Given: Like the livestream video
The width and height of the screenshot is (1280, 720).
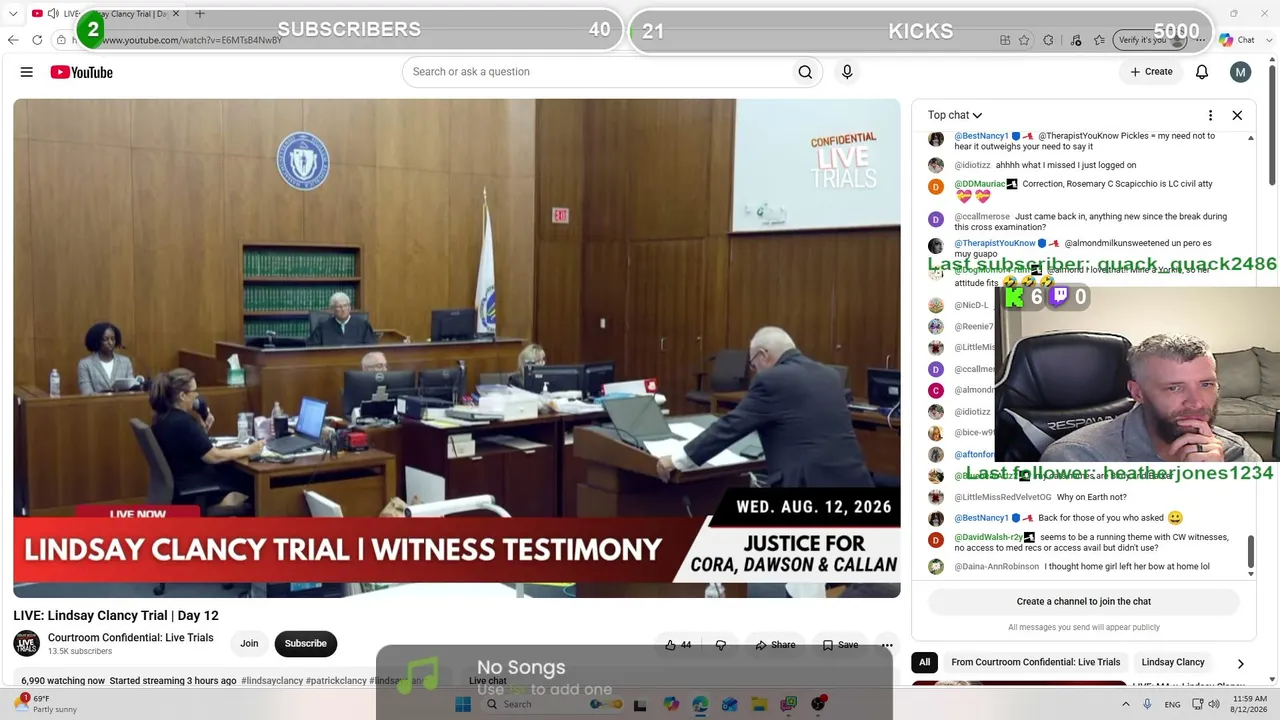Looking at the screenshot, I should pyautogui.click(x=678, y=645).
